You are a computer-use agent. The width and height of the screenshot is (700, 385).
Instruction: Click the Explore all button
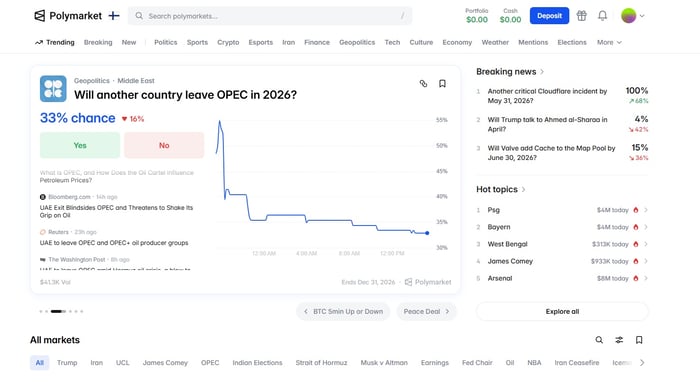point(562,311)
